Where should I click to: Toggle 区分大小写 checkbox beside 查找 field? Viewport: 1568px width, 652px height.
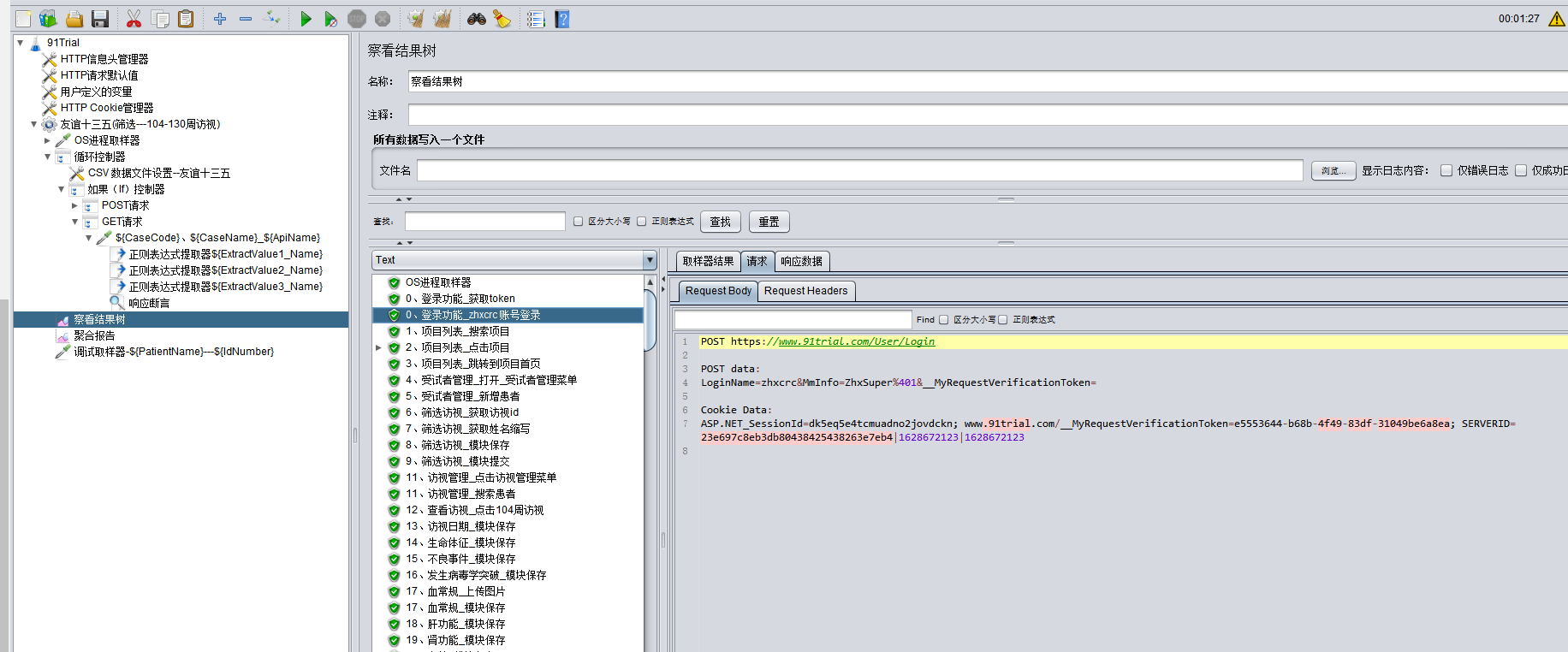[x=578, y=222]
